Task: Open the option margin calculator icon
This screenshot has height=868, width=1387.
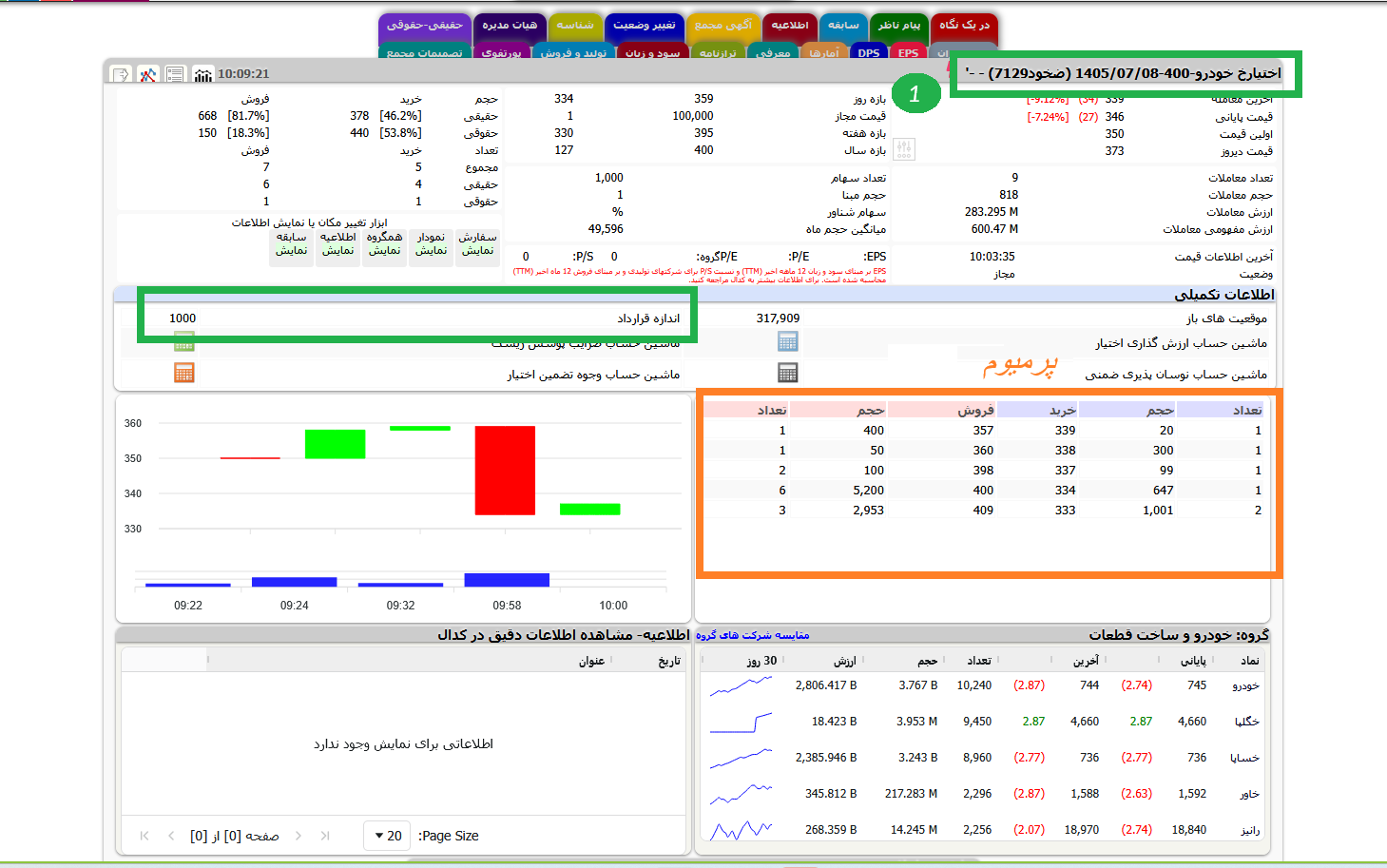Action: click(x=184, y=373)
